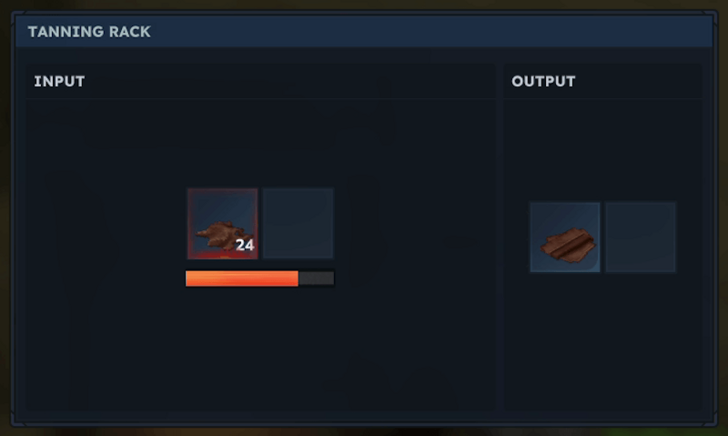Click the empty Input panel area above the hide slot
728x436 pixels.
point(260,143)
